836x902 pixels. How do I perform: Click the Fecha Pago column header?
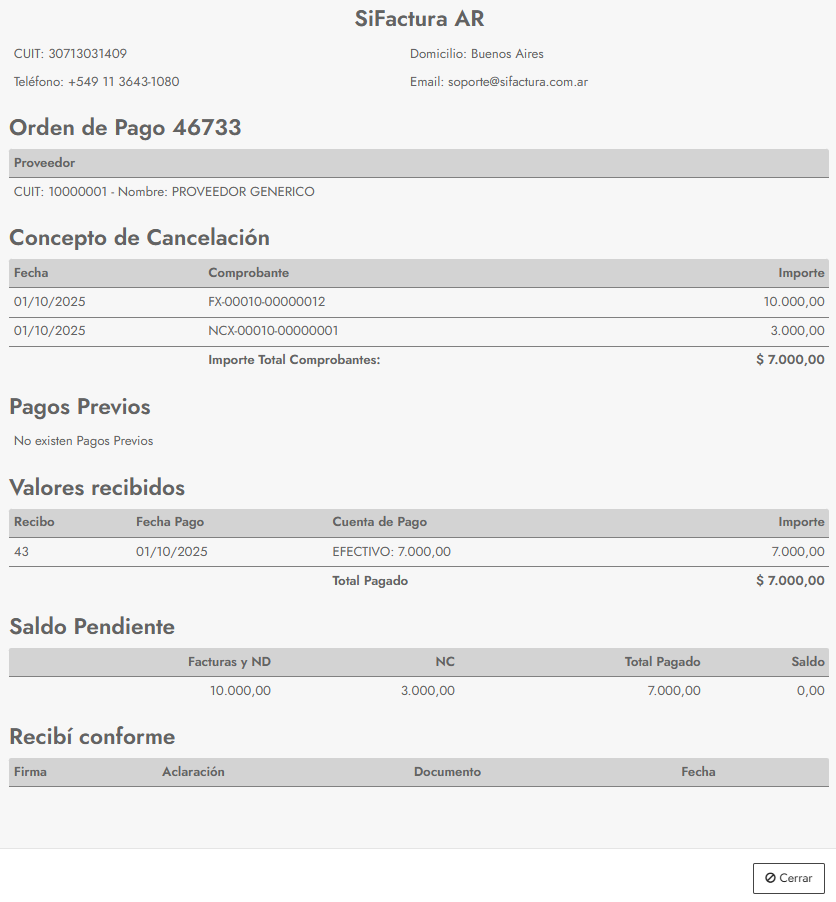click(170, 522)
